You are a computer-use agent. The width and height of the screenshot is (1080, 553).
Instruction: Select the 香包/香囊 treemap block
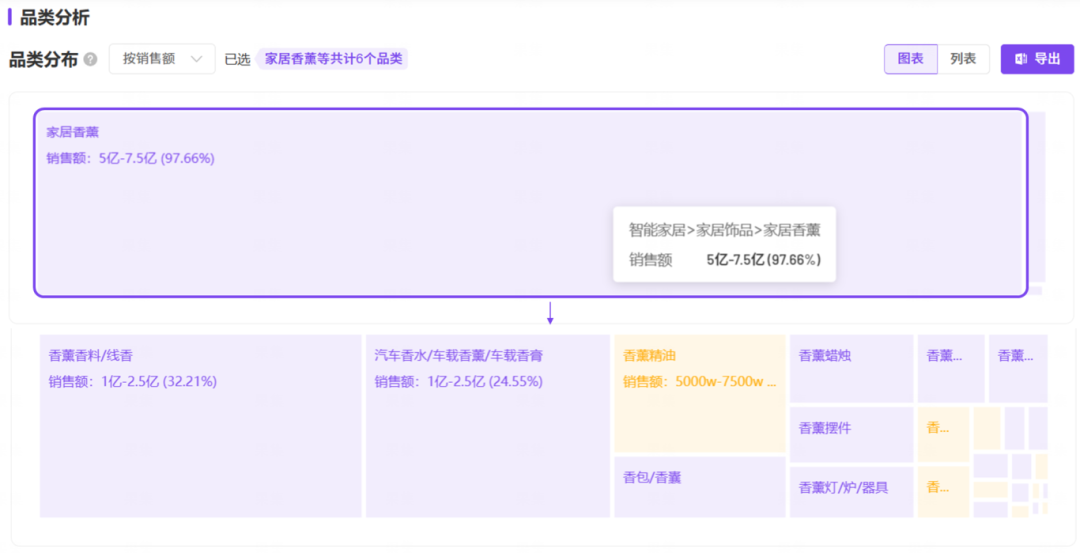pos(700,487)
